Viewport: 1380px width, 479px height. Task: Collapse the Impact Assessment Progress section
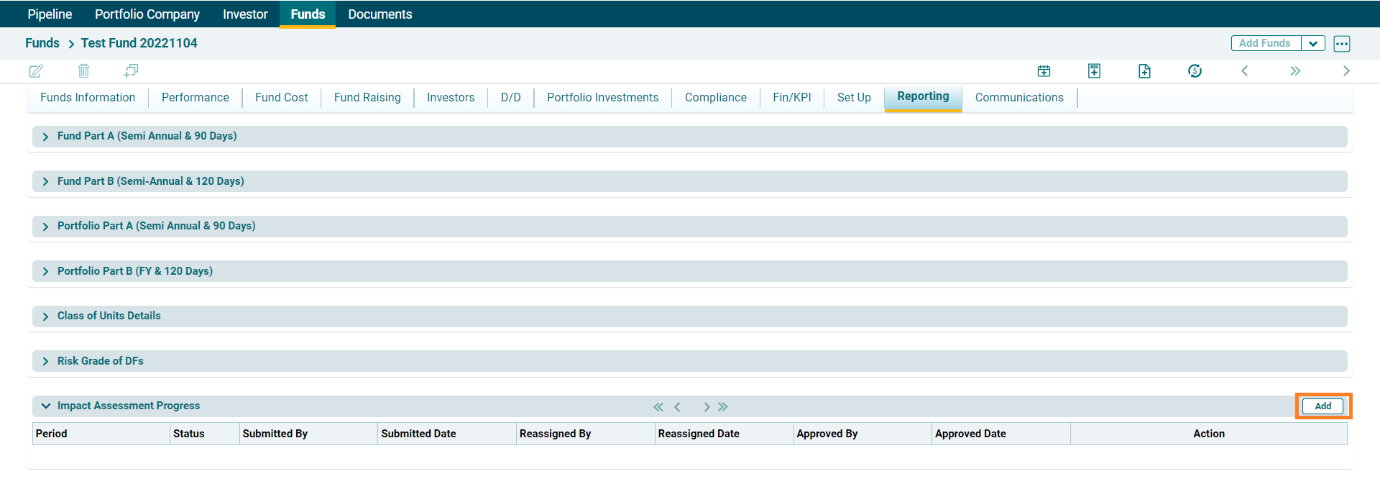click(x=46, y=406)
